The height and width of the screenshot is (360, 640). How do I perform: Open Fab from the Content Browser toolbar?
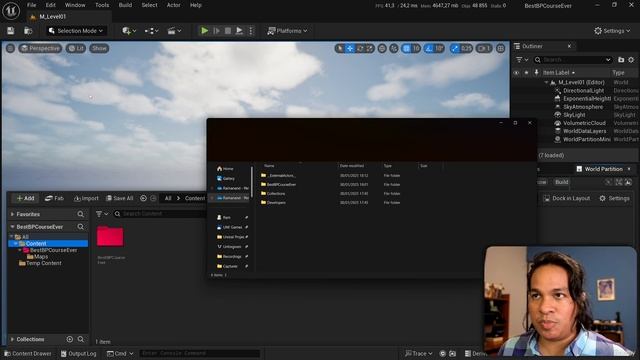coord(54,198)
